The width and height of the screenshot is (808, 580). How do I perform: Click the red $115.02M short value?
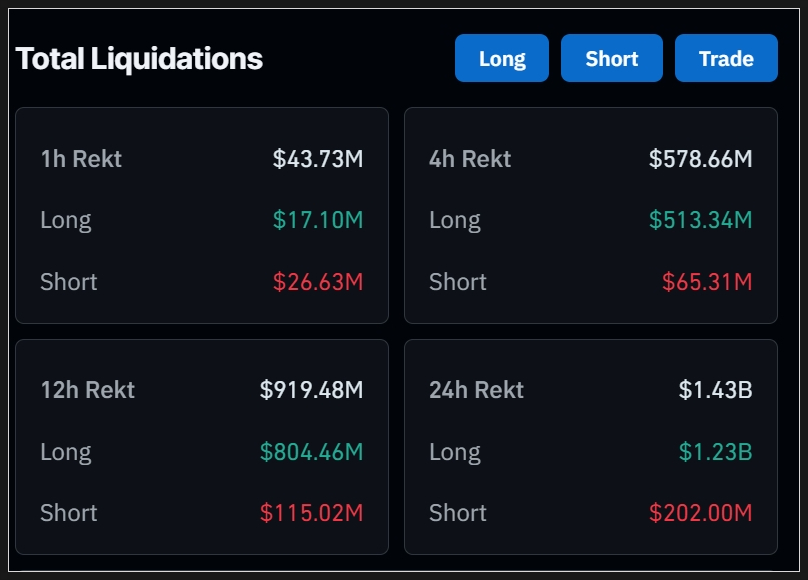(x=311, y=513)
